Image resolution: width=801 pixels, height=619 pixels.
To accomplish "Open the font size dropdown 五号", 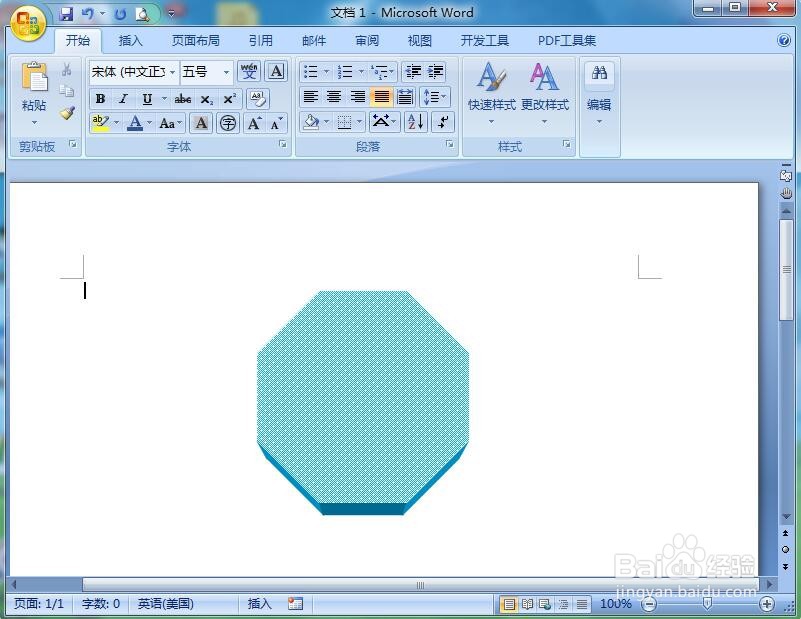I will [x=226, y=72].
